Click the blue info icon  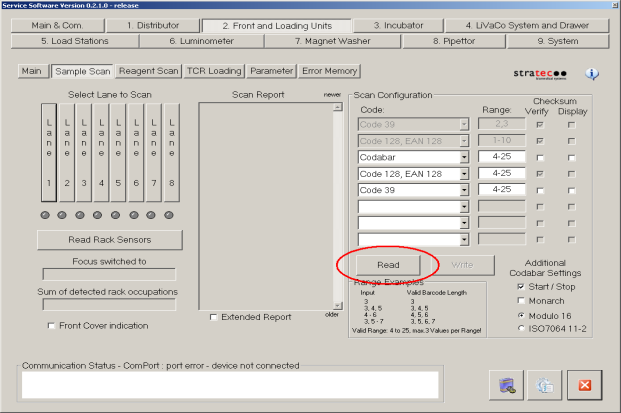[x=591, y=74]
